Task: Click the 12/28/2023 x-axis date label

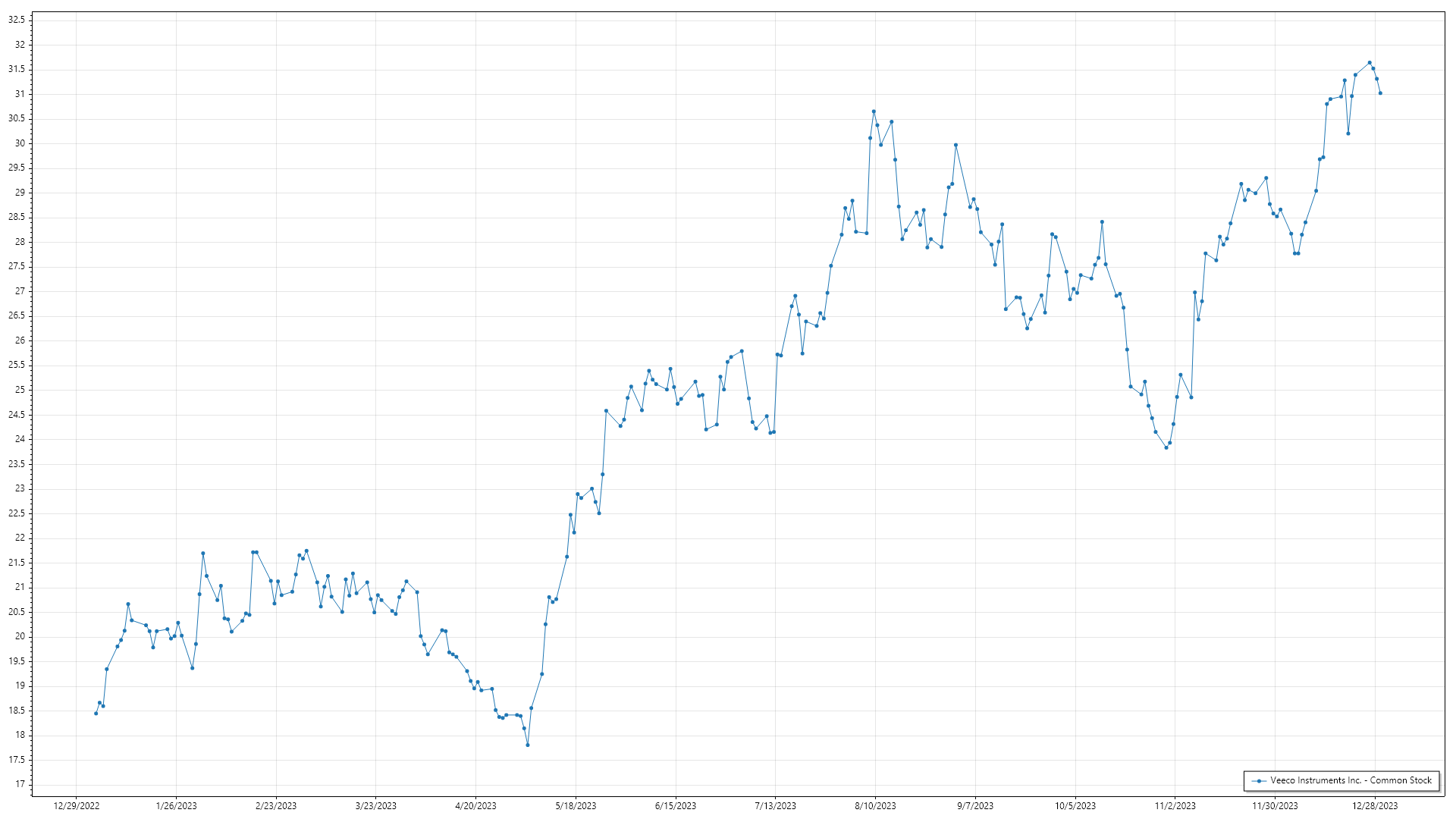Action: point(1375,806)
